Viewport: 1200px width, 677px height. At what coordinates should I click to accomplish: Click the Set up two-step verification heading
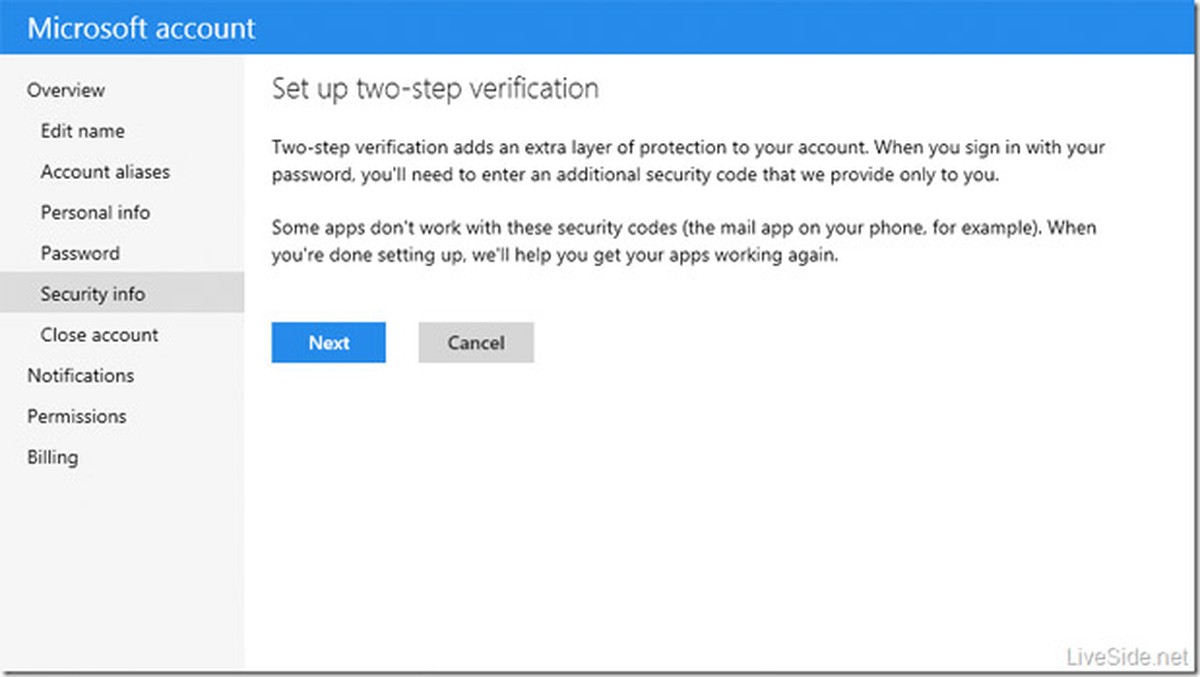click(x=435, y=89)
